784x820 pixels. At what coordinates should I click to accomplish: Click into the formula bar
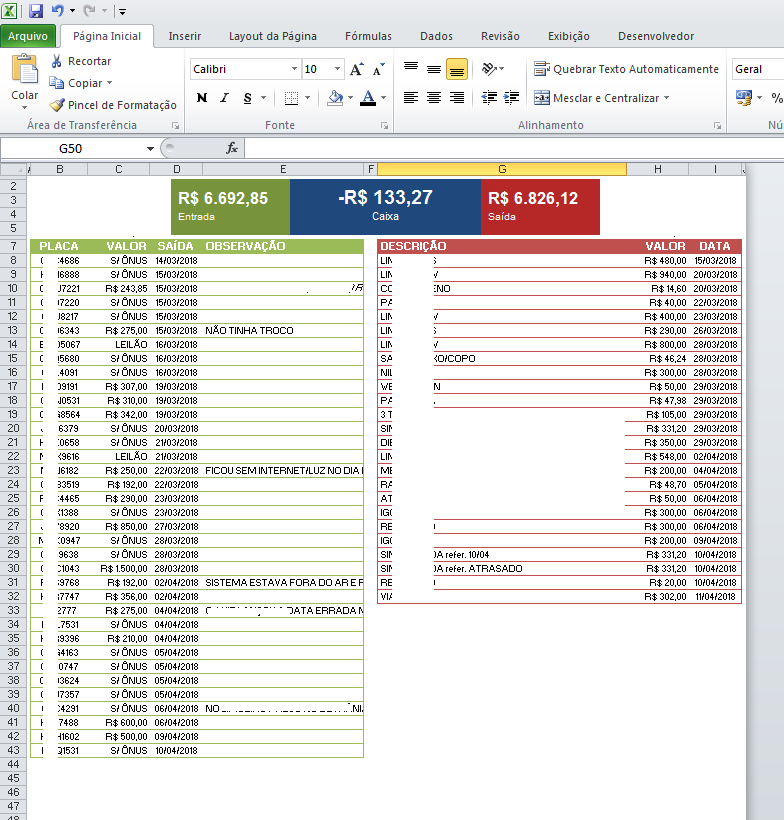[514, 149]
